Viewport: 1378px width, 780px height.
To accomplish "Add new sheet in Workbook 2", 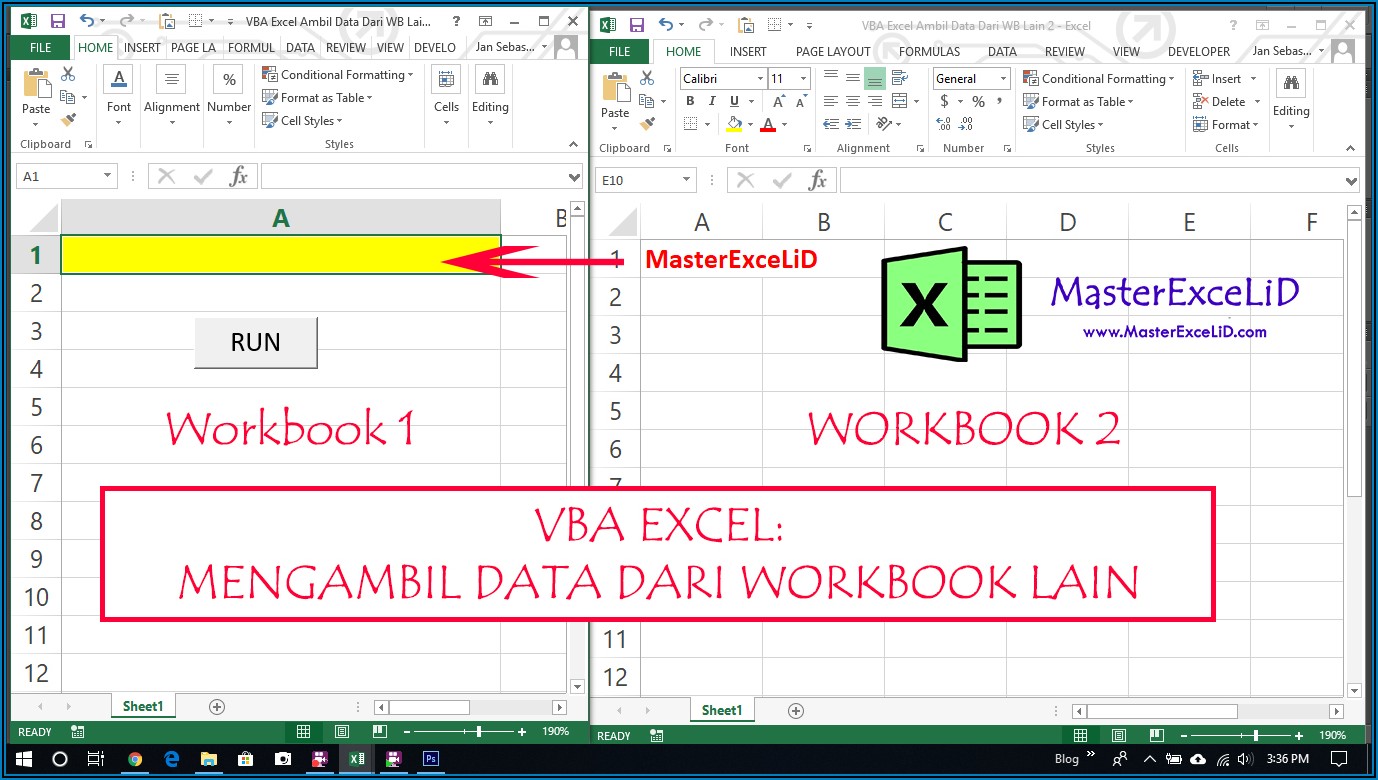I will point(796,710).
